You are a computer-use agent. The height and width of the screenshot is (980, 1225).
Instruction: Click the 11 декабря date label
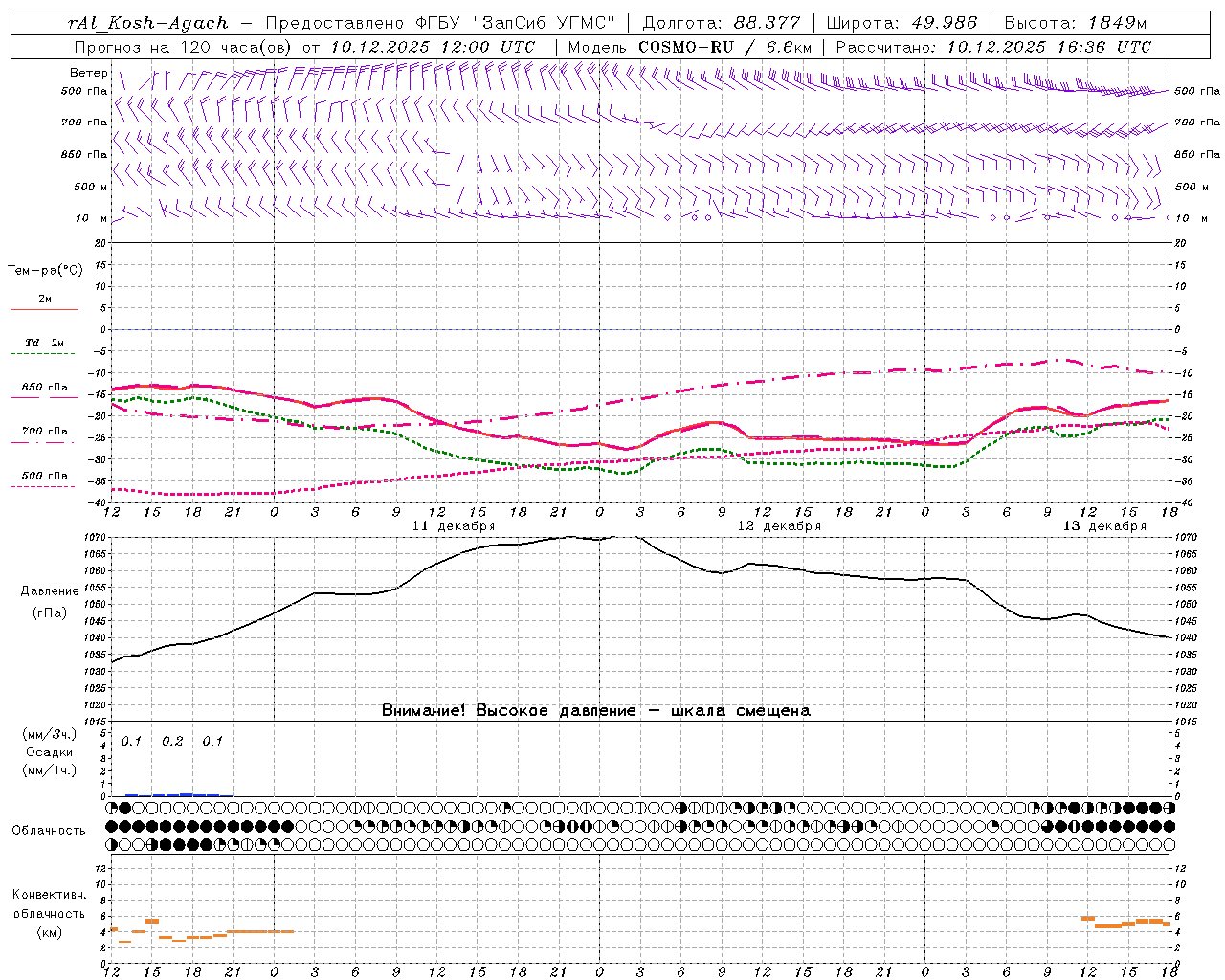[x=454, y=526]
